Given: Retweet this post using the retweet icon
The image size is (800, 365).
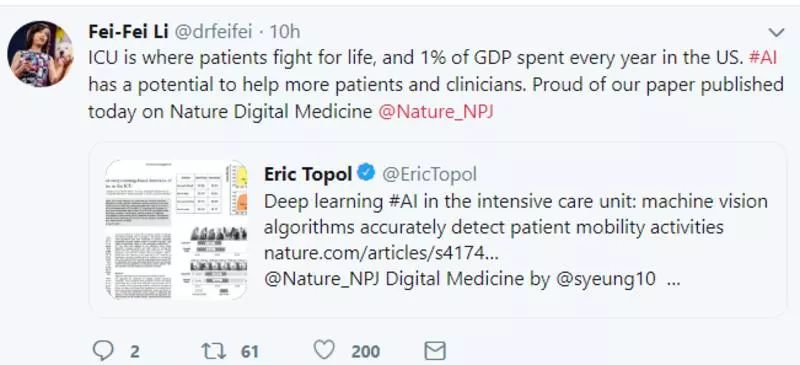Looking at the screenshot, I should tap(213, 351).
